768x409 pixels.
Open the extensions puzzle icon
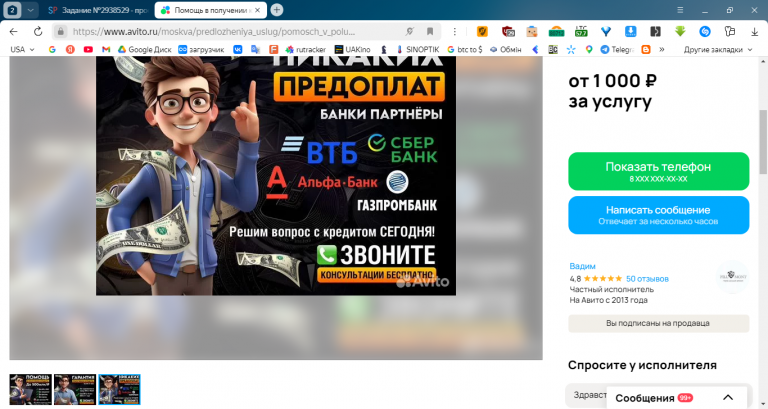(x=730, y=31)
